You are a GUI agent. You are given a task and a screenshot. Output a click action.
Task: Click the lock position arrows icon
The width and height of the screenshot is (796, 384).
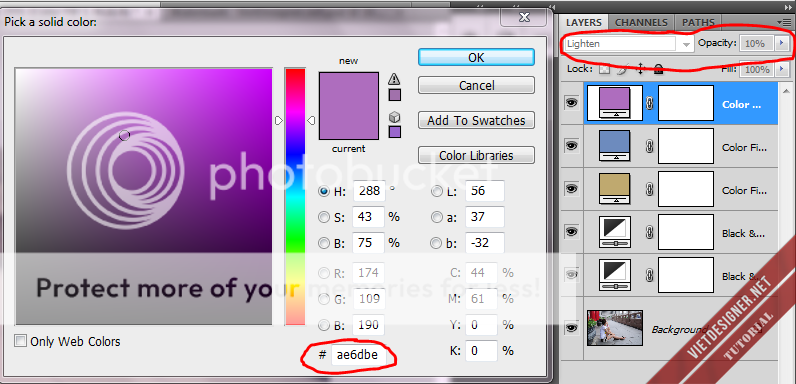coord(640,69)
